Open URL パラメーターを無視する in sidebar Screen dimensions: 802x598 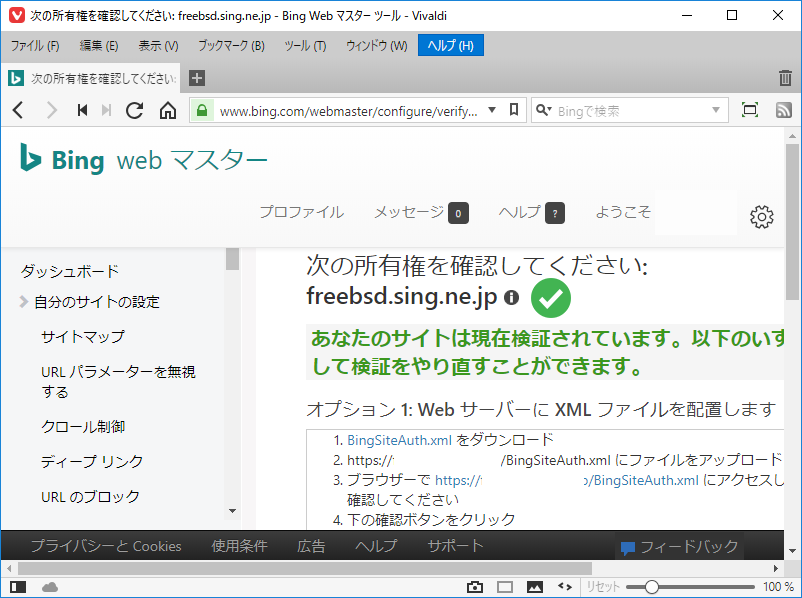[118, 382]
